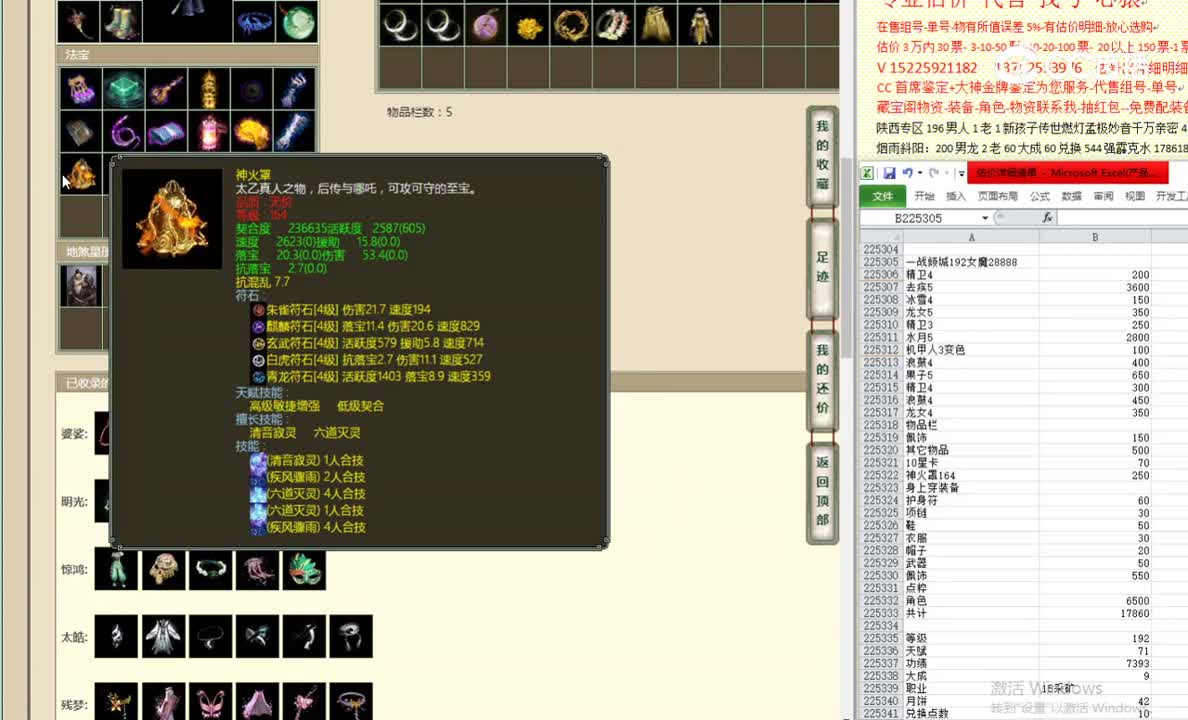Click the pink heart wand in 残梦 row
1188x720 pixels.
[x=304, y=702]
